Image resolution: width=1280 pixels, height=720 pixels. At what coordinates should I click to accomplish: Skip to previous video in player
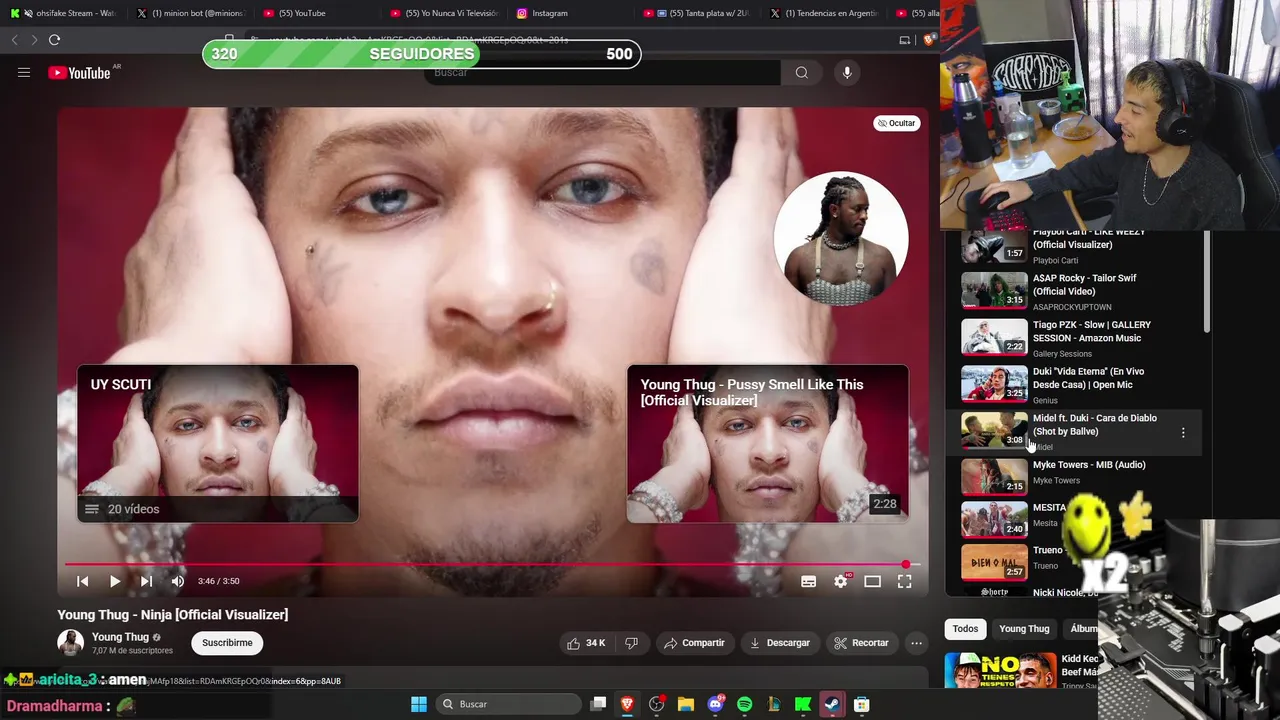click(83, 581)
